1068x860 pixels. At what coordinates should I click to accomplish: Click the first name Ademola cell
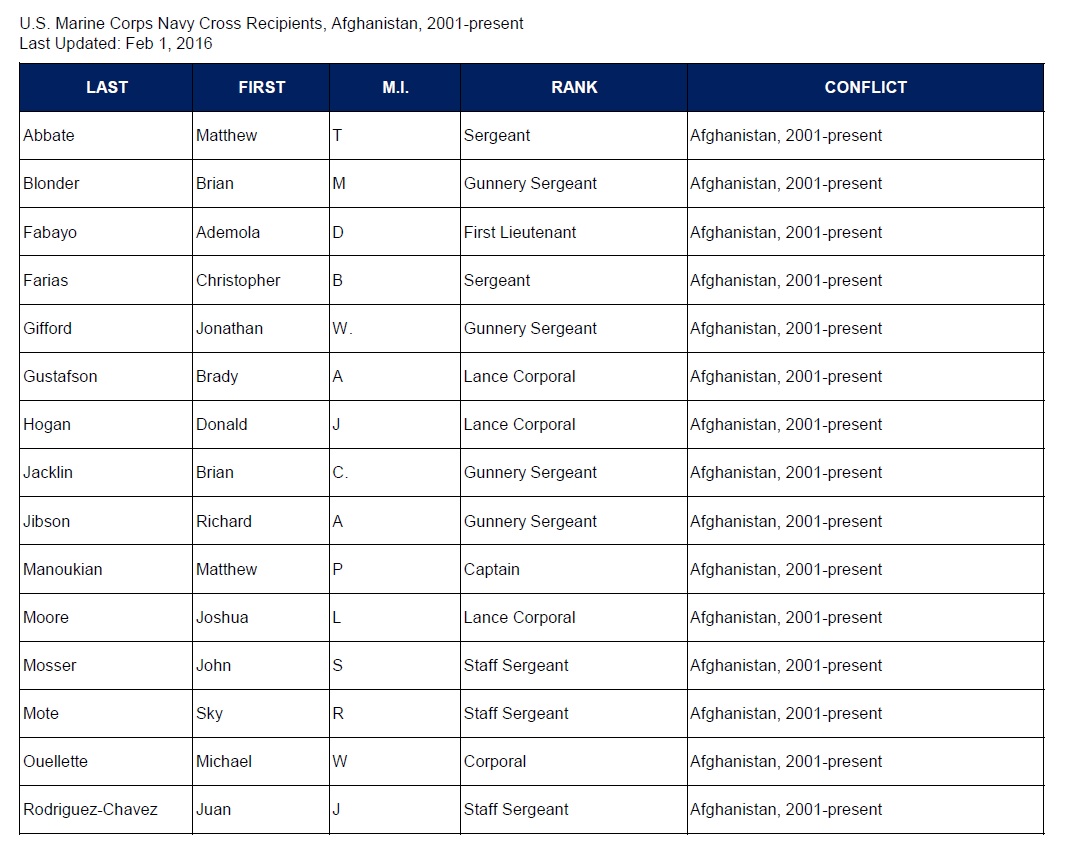click(x=228, y=232)
